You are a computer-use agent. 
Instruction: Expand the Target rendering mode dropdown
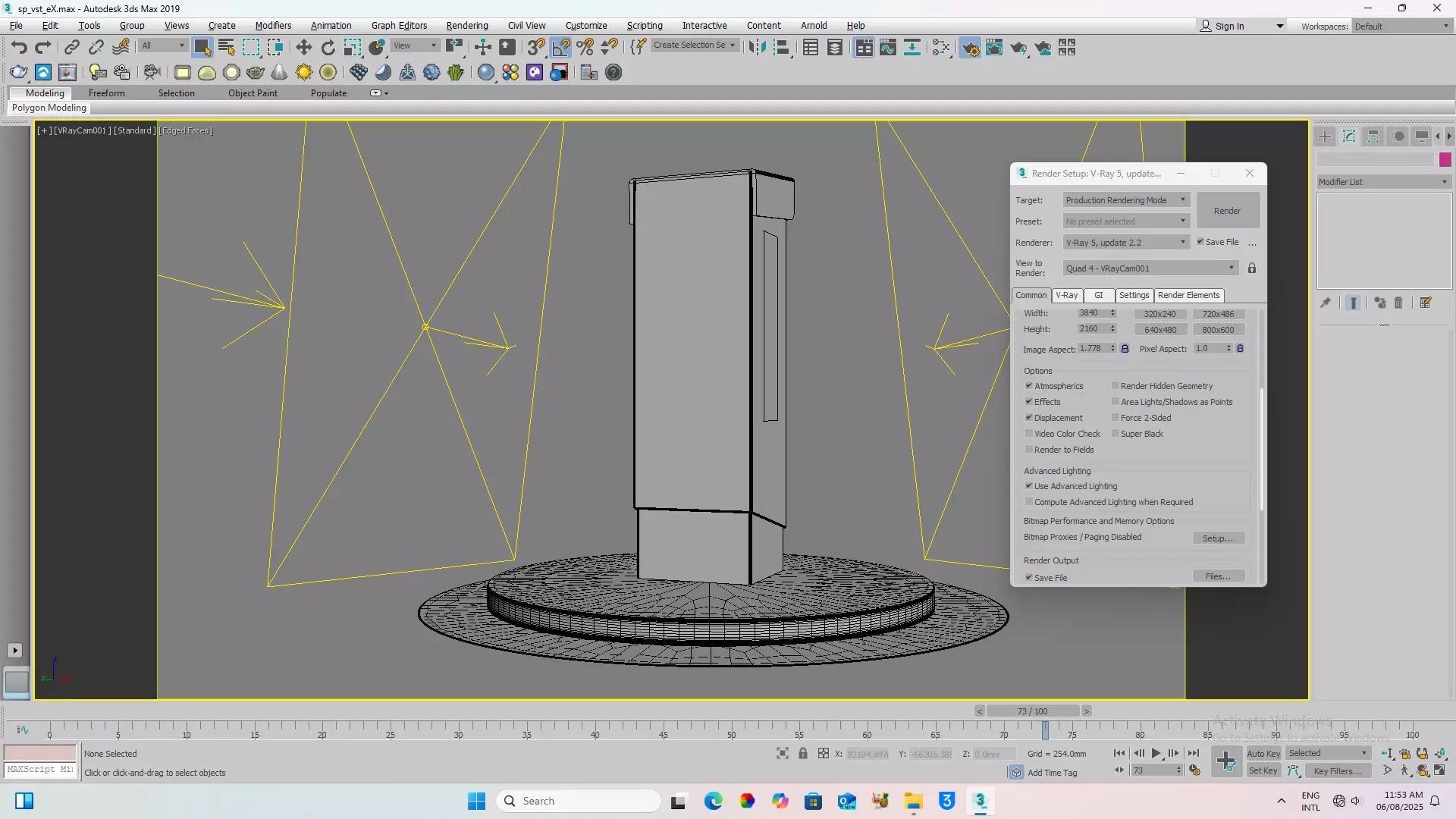(1125, 200)
